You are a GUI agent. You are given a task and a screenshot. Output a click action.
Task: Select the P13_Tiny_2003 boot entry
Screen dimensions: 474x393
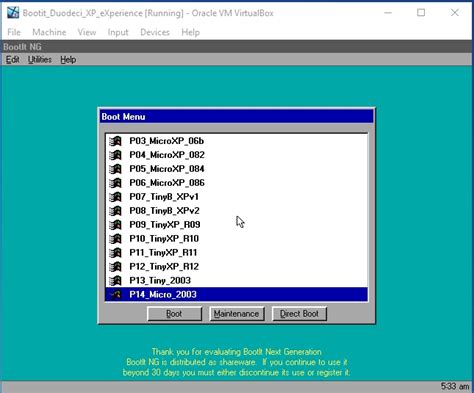(237, 281)
